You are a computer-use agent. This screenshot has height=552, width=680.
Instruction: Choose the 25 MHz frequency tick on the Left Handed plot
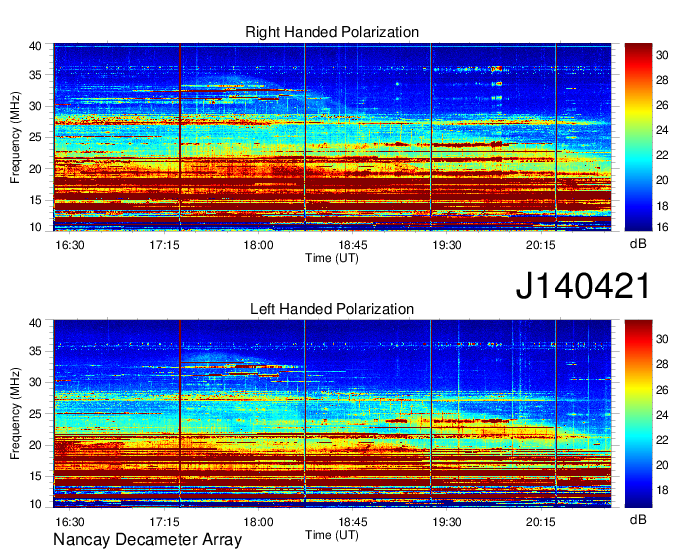point(35,414)
